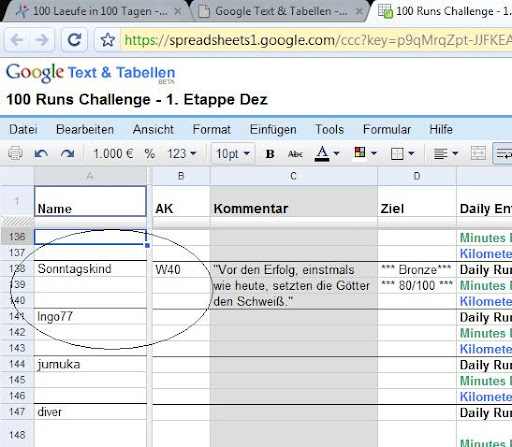Screen dimensions: 512x447
Task: Click the merge cells icon
Action: (x=478, y=154)
